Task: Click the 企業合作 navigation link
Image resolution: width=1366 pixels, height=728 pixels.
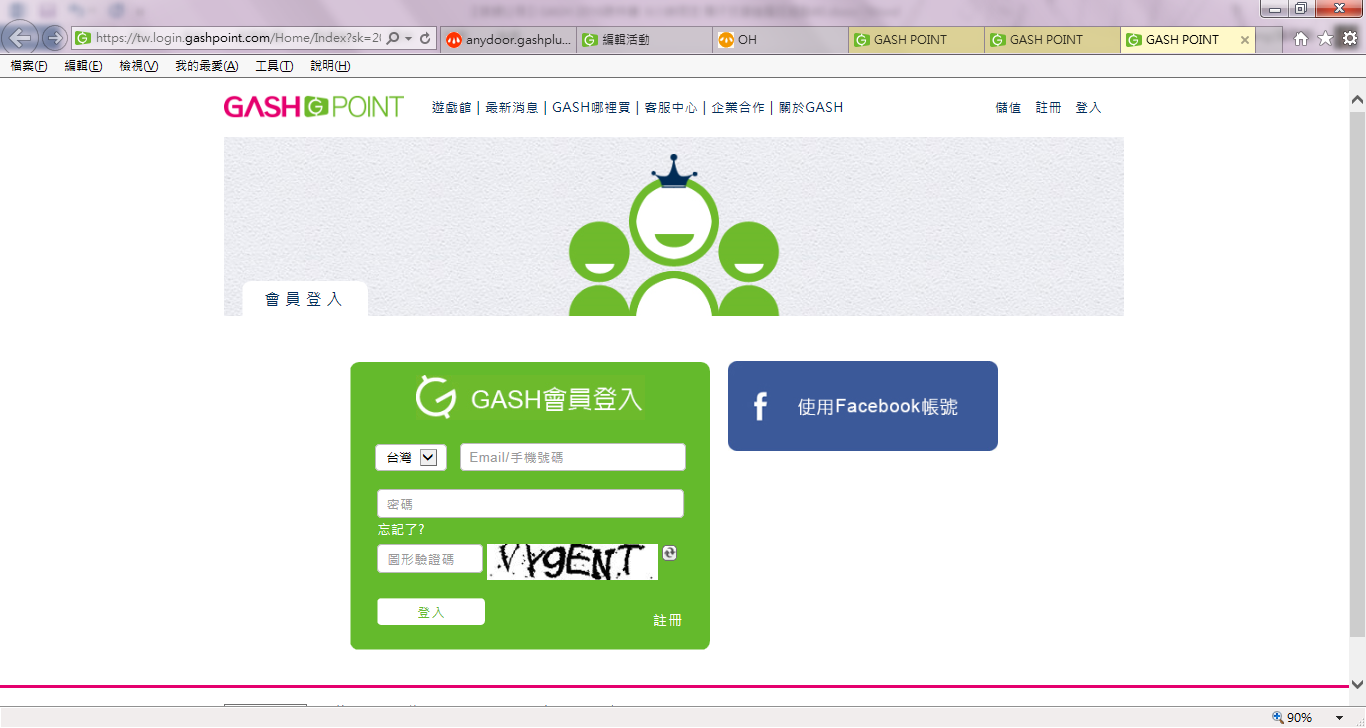Action: [738, 108]
